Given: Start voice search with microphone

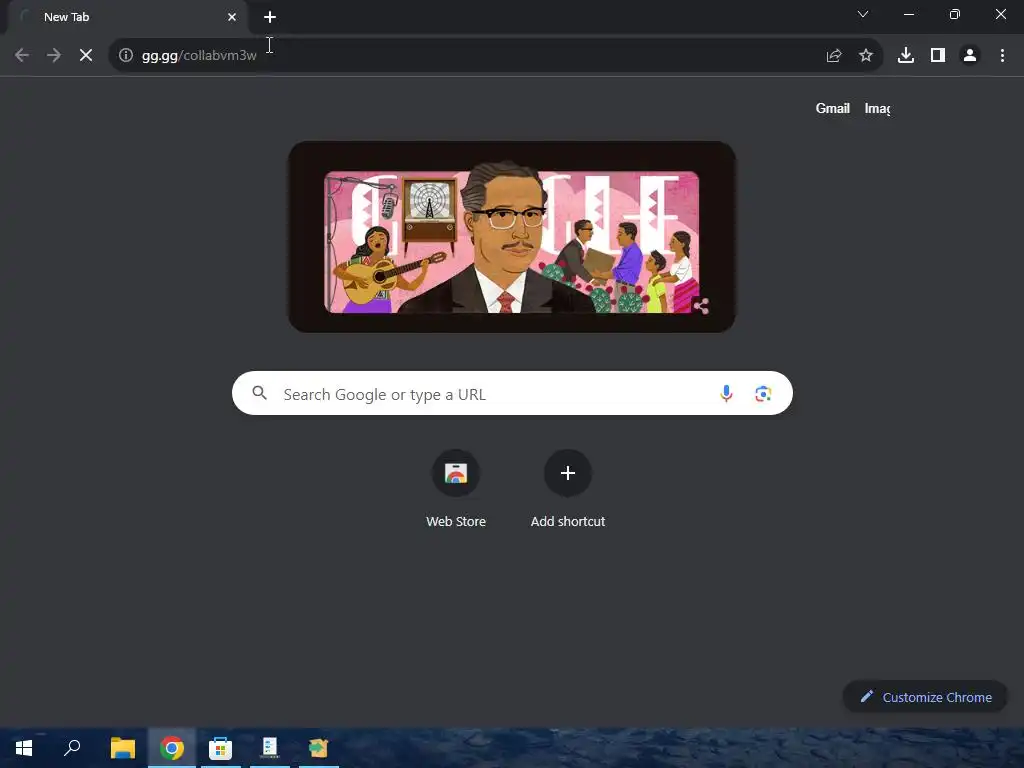Looking at the screenshot, I should tap(726, 393).
